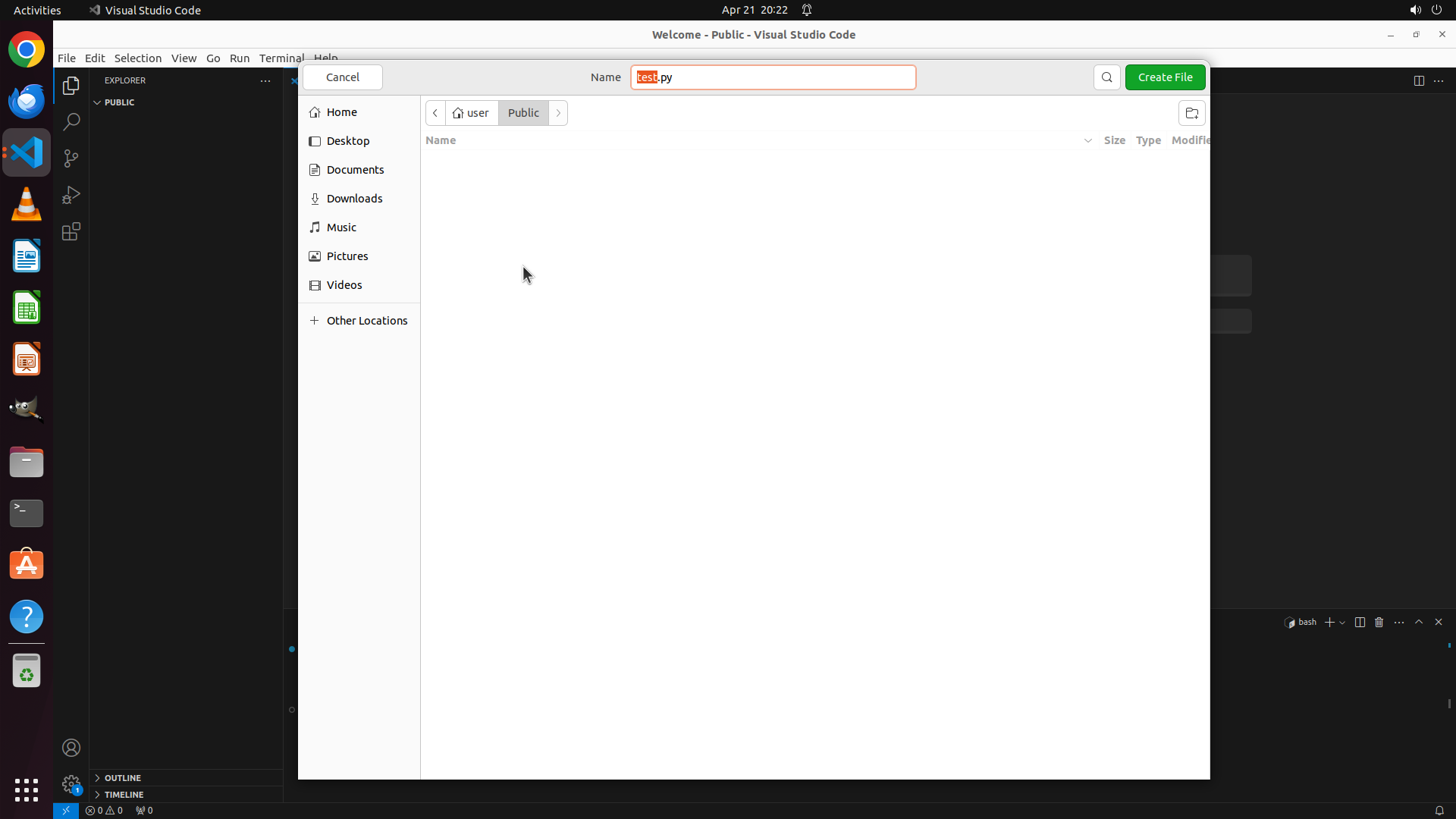Open the Explorer view in activity bar

point(71,86)
